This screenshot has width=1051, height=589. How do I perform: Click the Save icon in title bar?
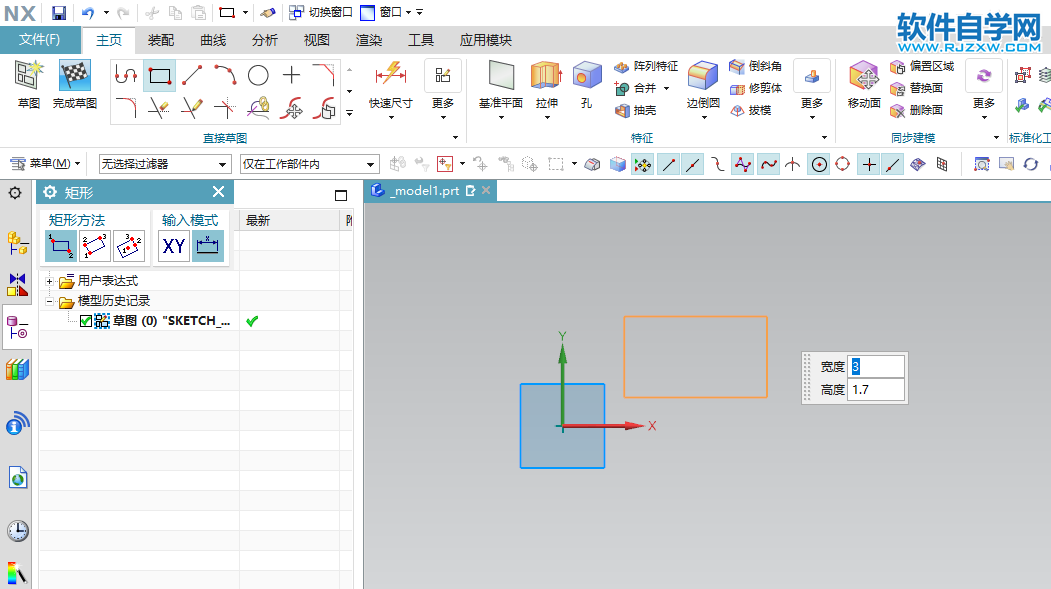59,12
